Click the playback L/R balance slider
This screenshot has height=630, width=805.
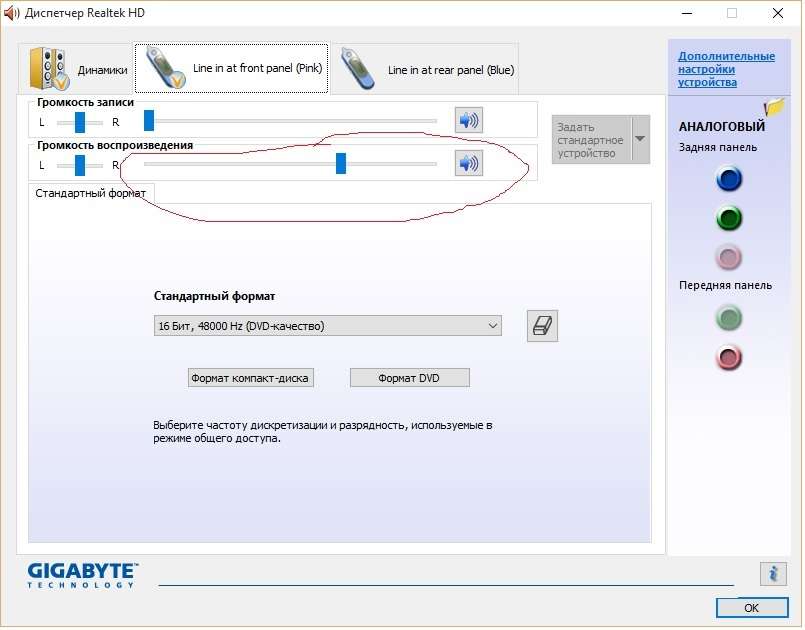tap(80, 165)
